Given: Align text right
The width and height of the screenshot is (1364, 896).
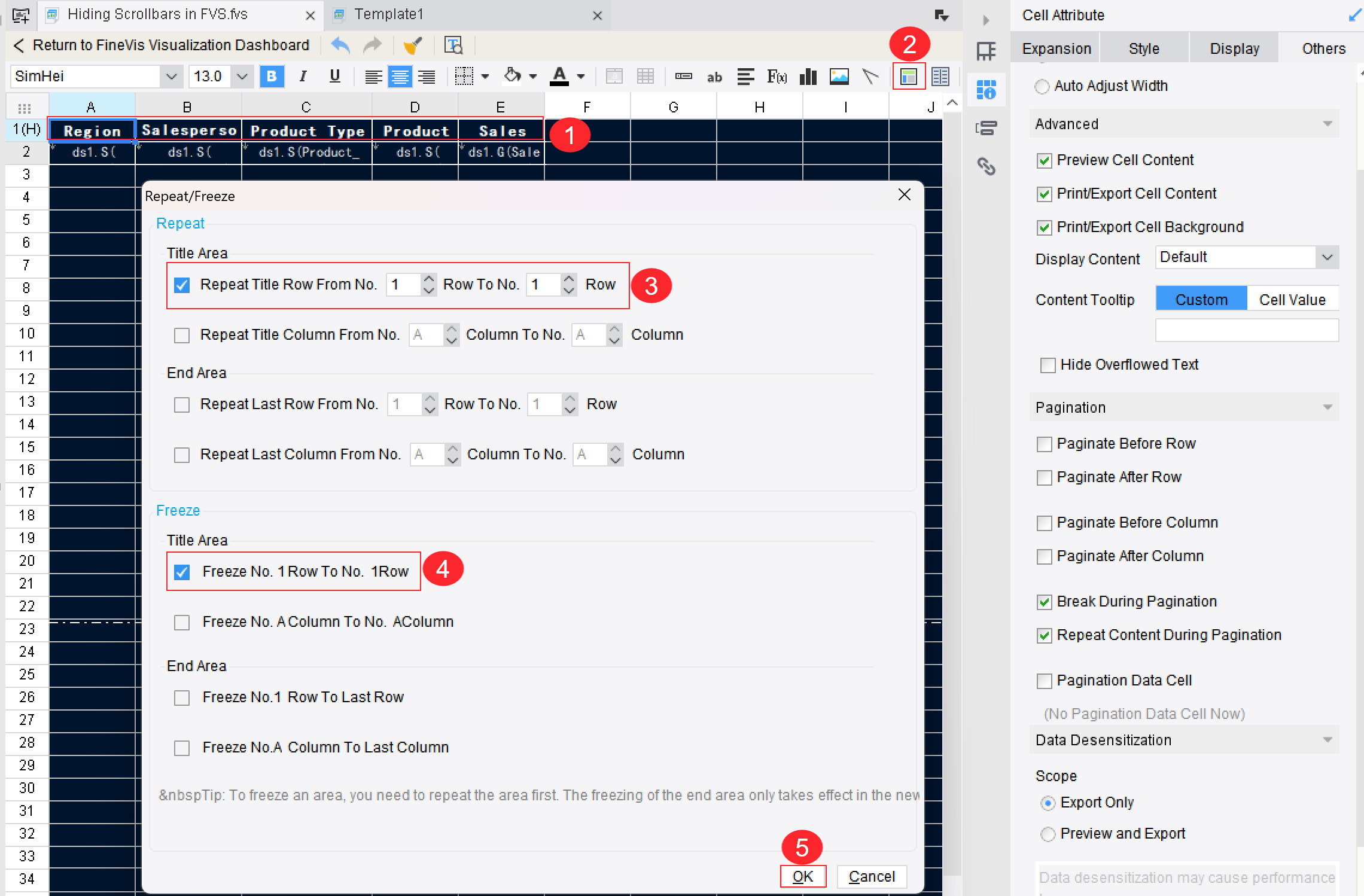Looking at the screenshot, I should point(427,77).
